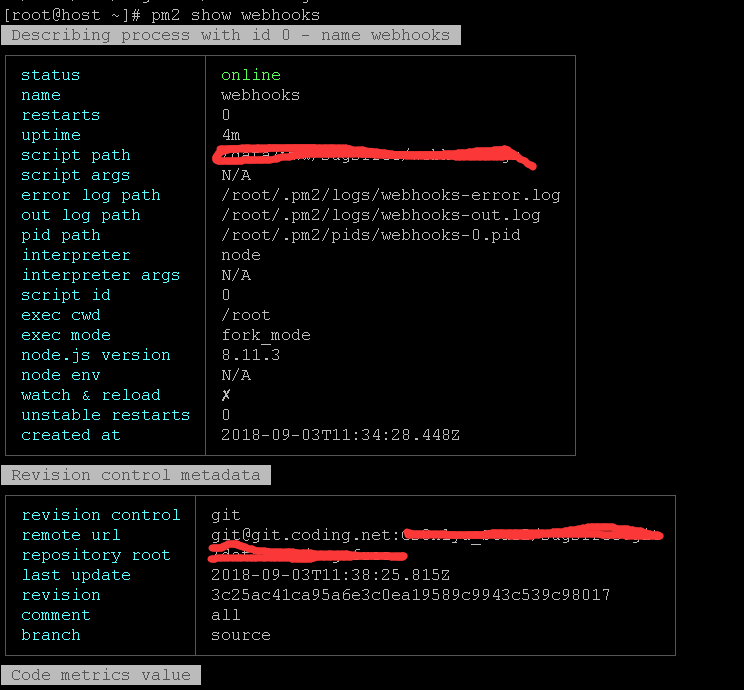Screen dimensions: 744x690
Task: Click the git revision hash value
Action: (x=410, y=595)
